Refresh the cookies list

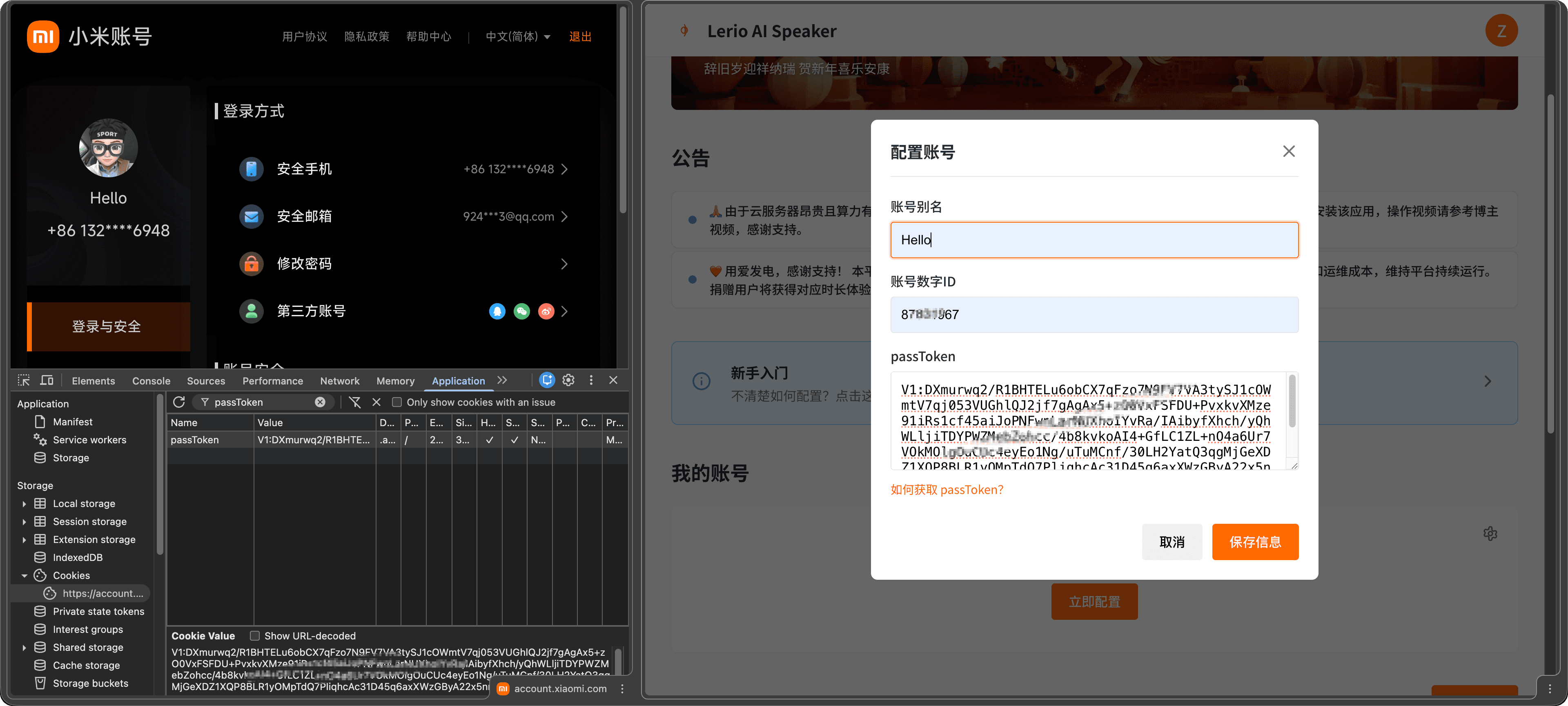point(179,402)
